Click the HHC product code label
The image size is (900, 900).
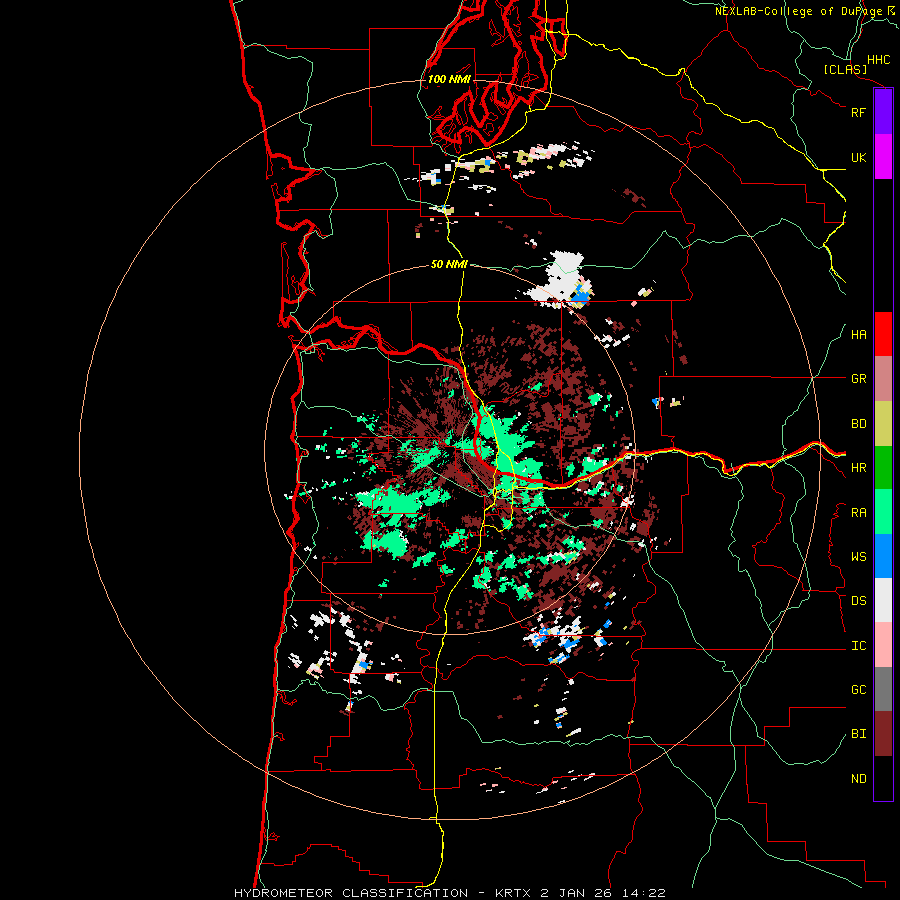tap(879, 60)
